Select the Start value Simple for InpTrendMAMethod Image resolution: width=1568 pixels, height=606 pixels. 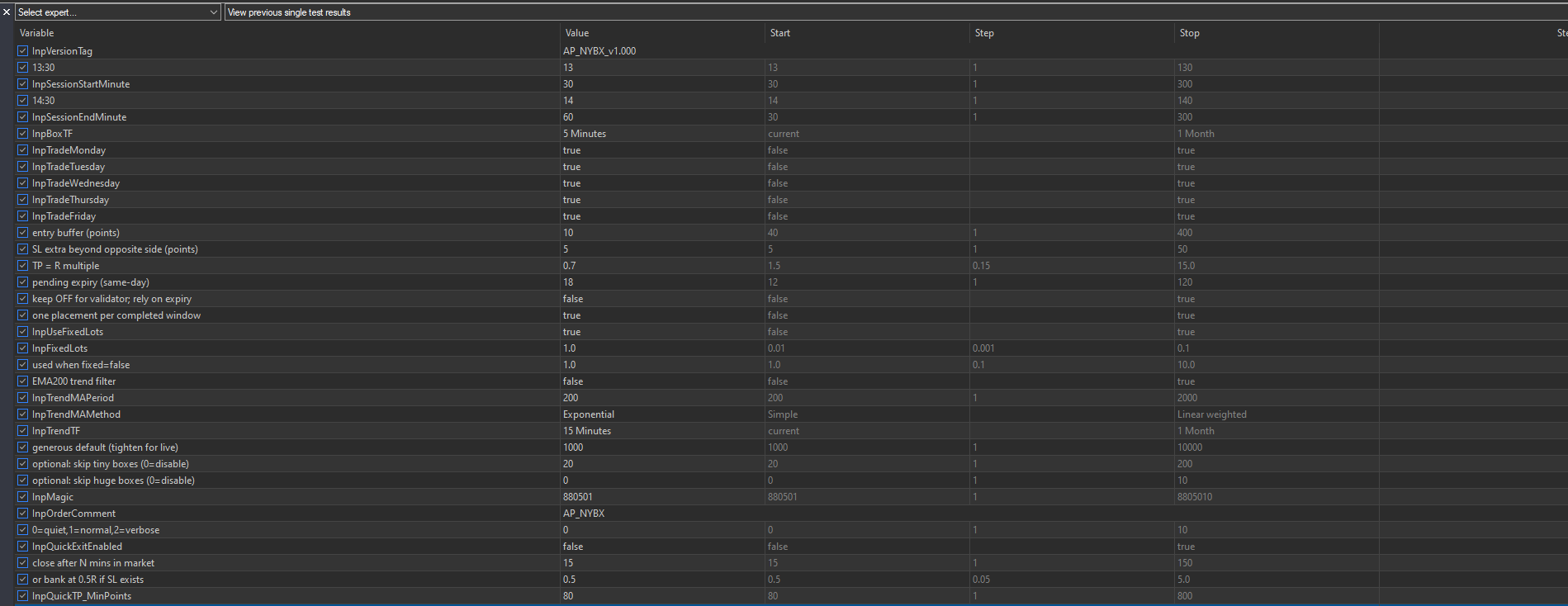click(x=867, y=414)
